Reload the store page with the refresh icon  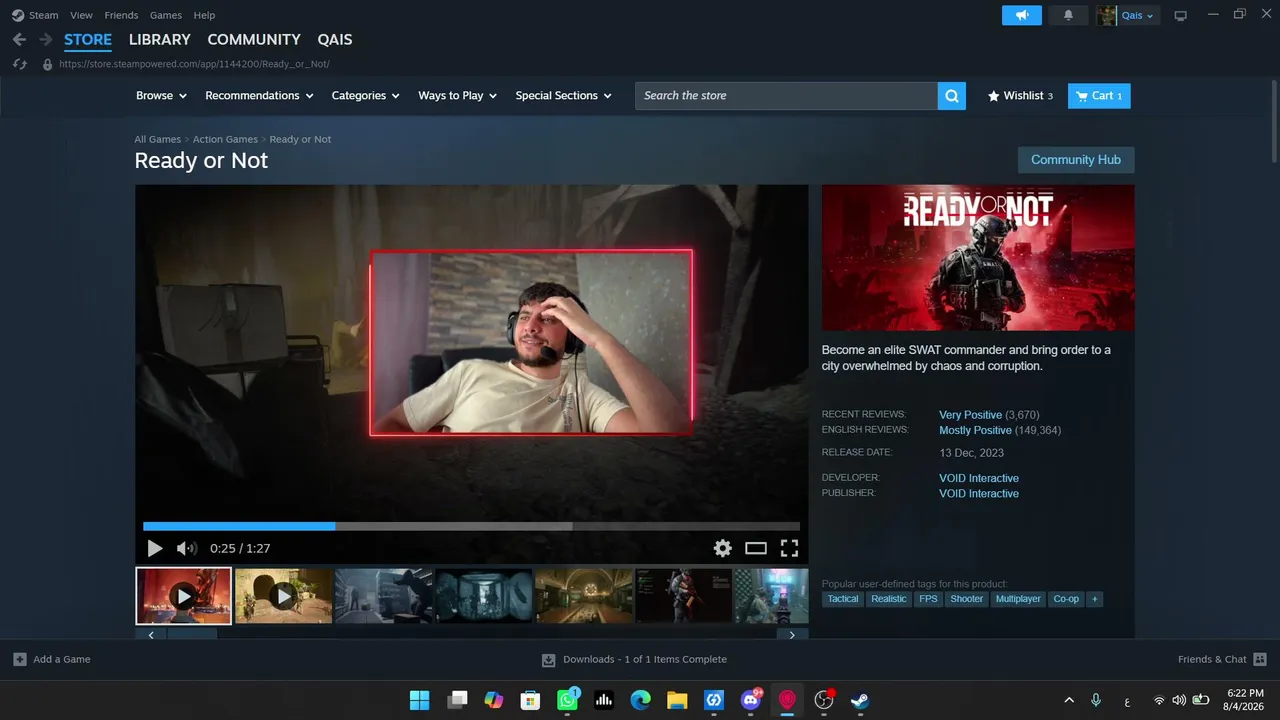[x=19, y=64]
